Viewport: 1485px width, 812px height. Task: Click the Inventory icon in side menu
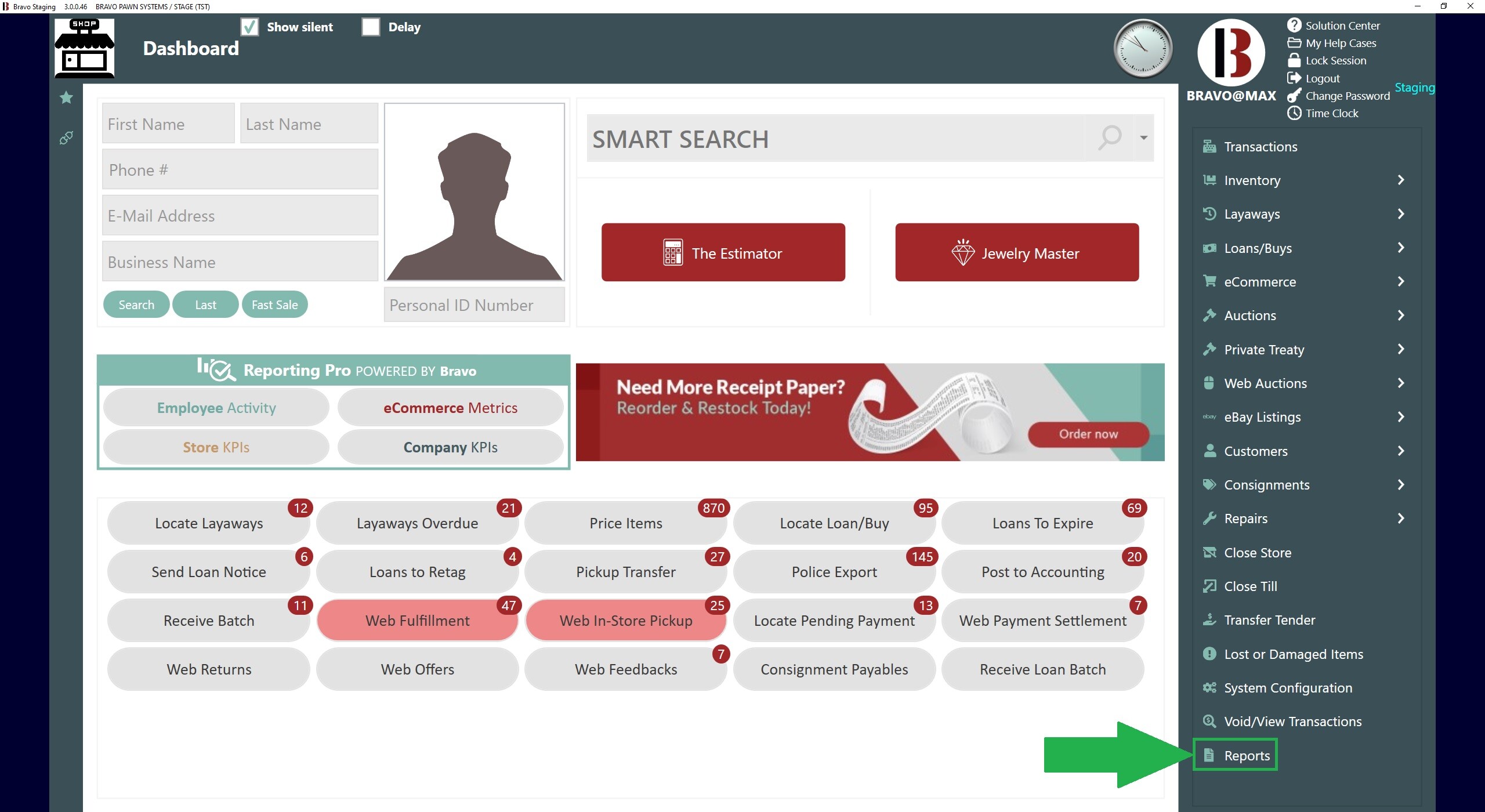point(1209,180)
